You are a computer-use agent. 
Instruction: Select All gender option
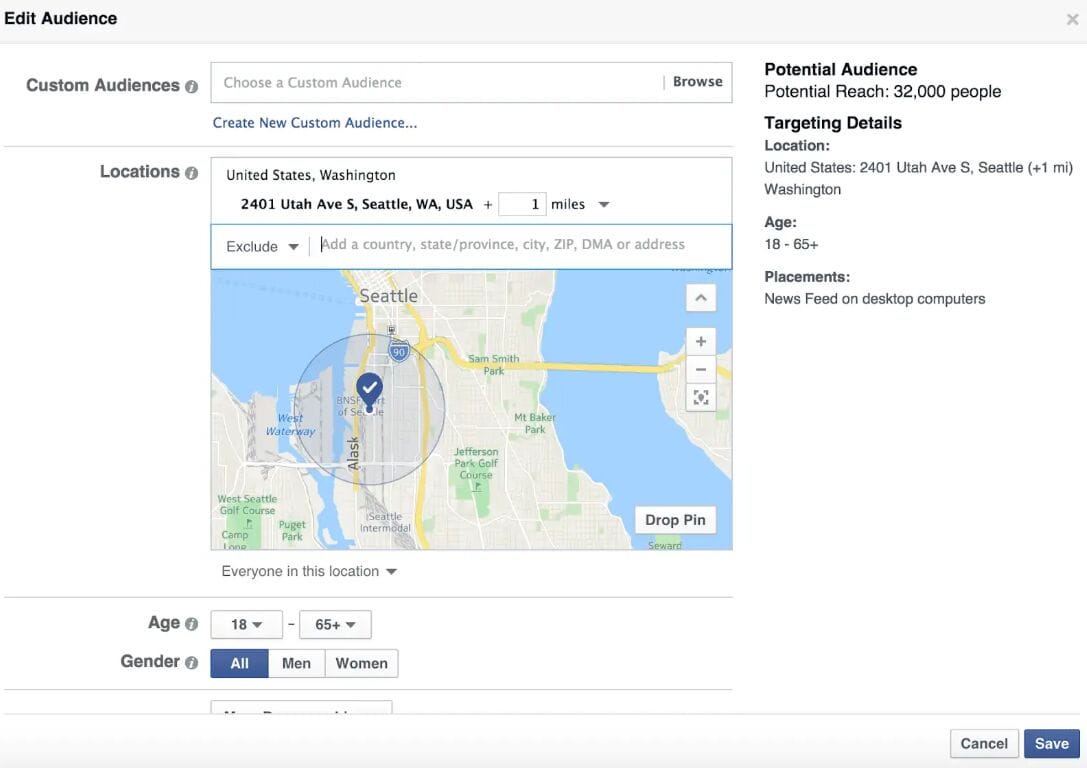tap(239, 663)
